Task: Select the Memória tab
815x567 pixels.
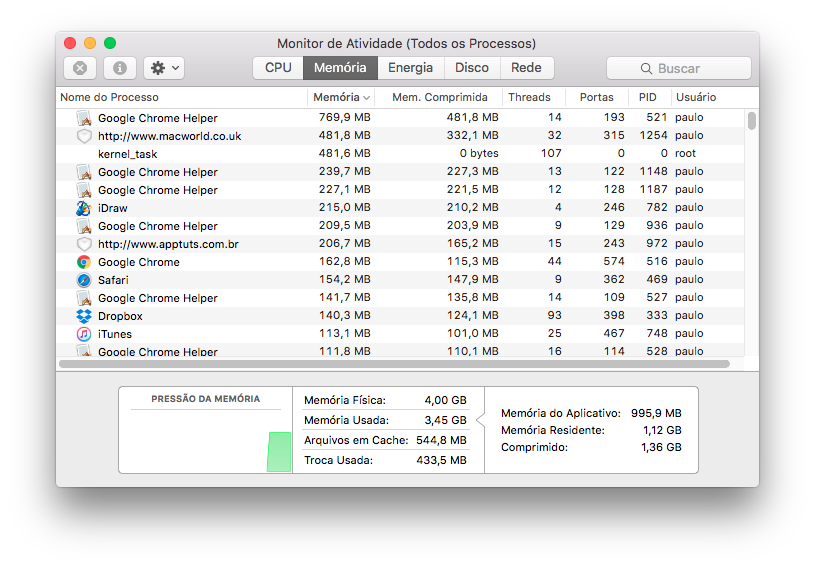Action: pos(340,68)
